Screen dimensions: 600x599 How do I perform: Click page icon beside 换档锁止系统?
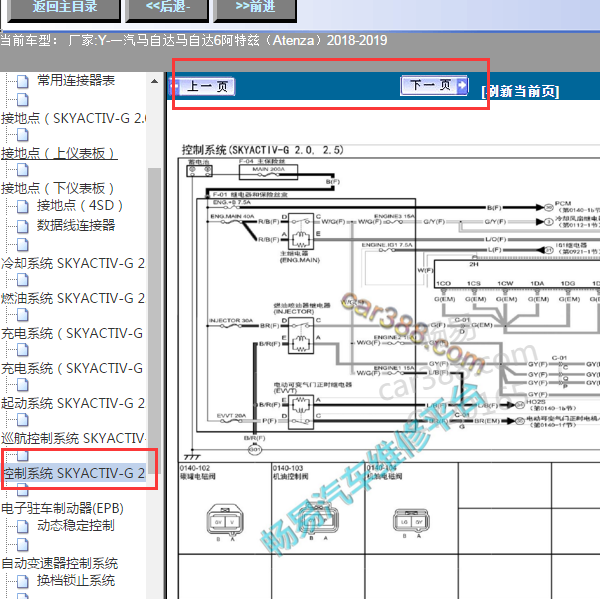(23, 582)
